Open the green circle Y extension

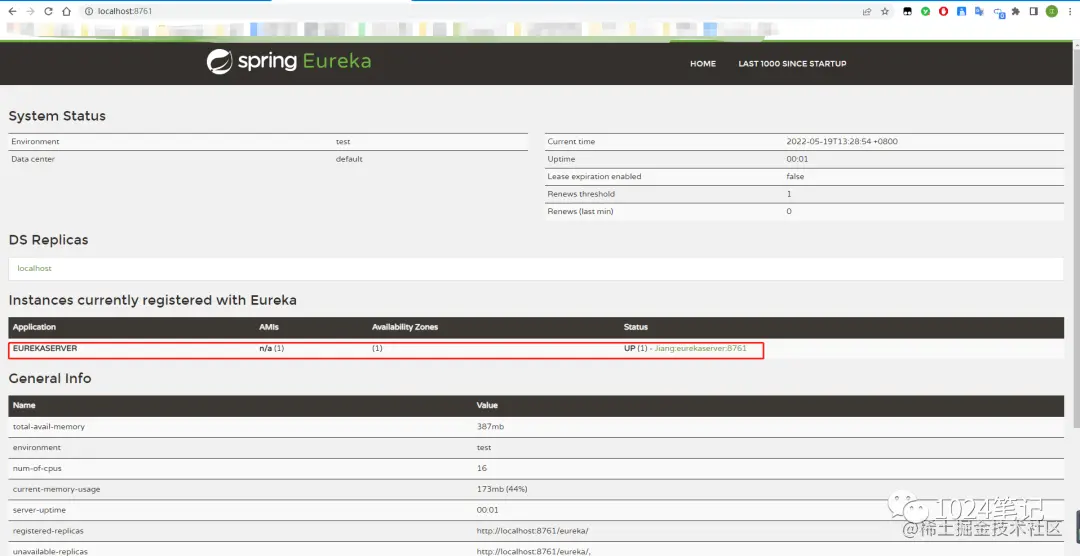click(x=926, y=12)
